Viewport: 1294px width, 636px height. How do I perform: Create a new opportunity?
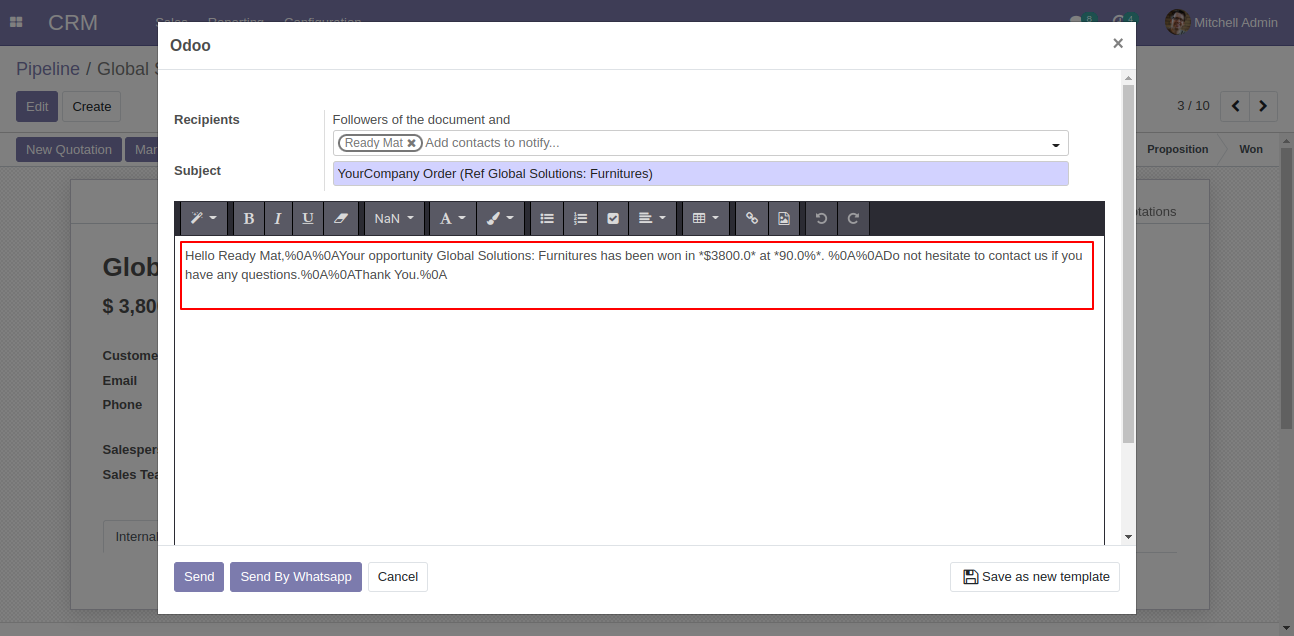point(92,107)
